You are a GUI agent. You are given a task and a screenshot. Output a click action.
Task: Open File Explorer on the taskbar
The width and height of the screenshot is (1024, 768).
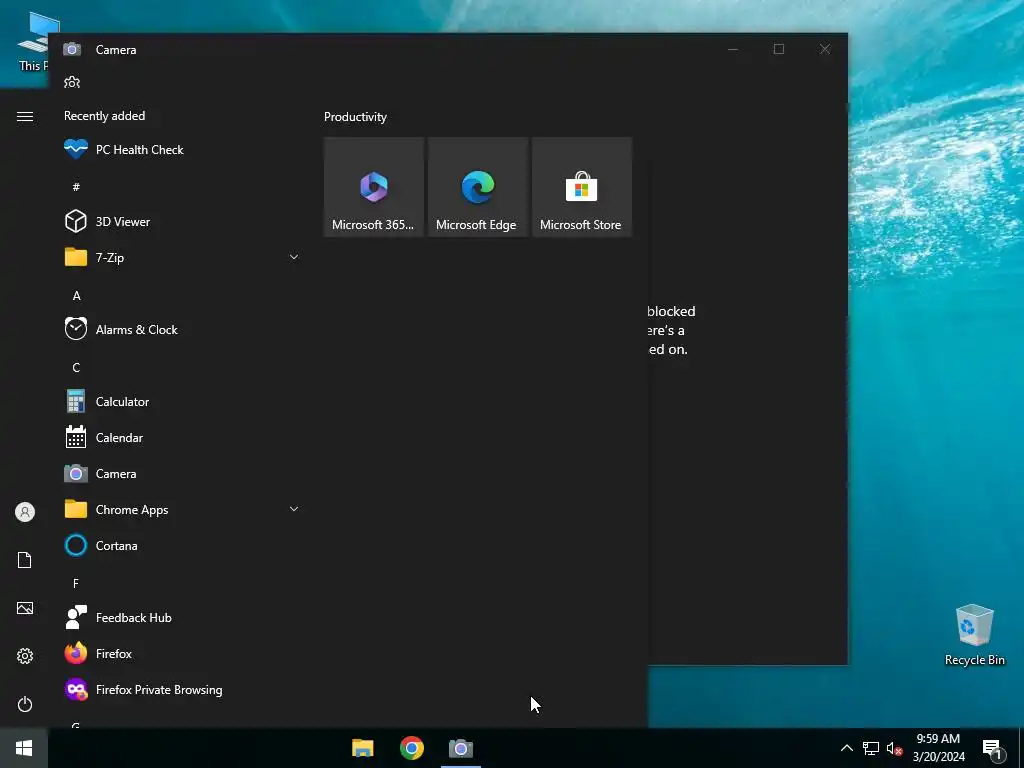[x=362, y=748]
